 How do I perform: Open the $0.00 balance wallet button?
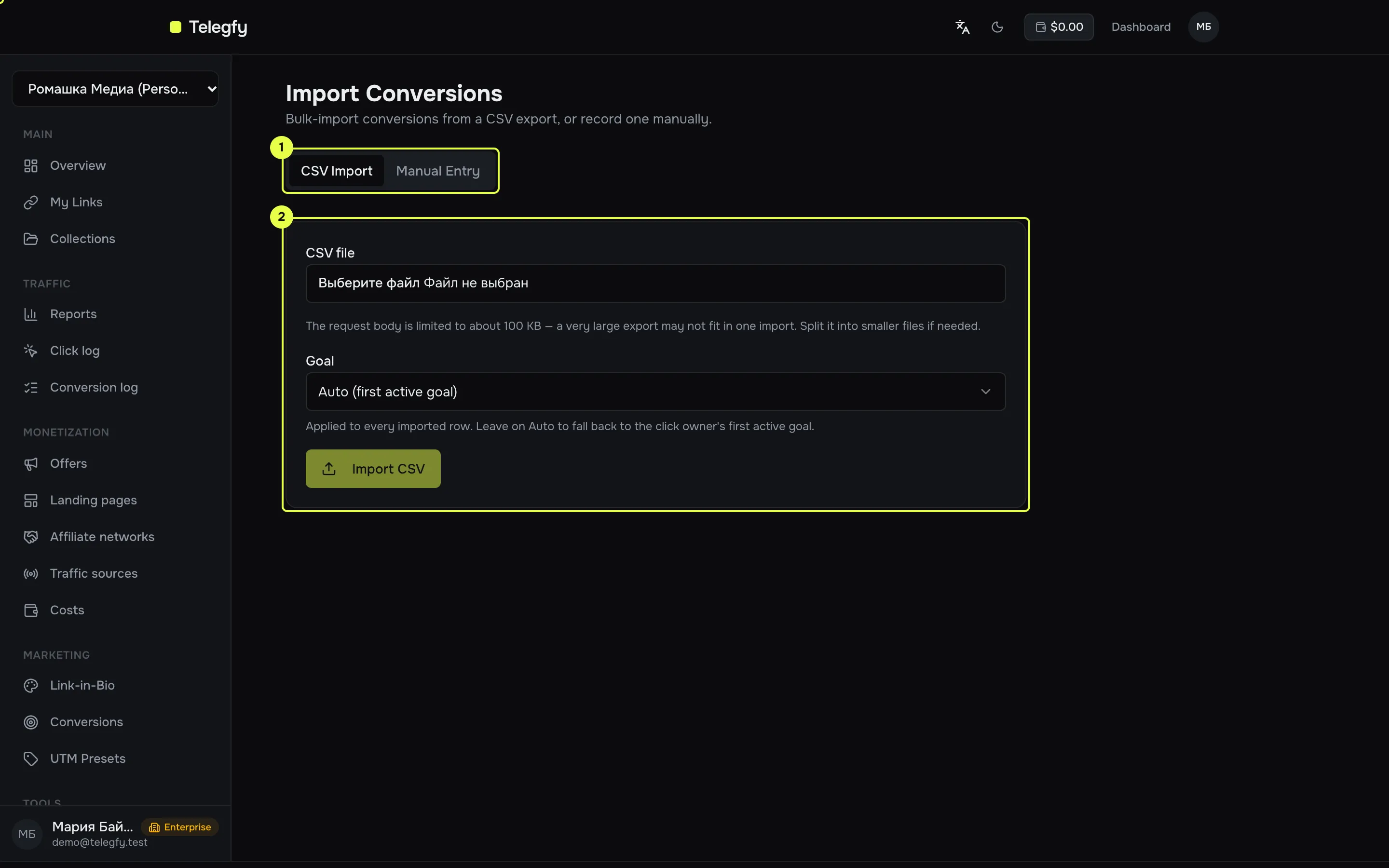tap(1059, 27)
